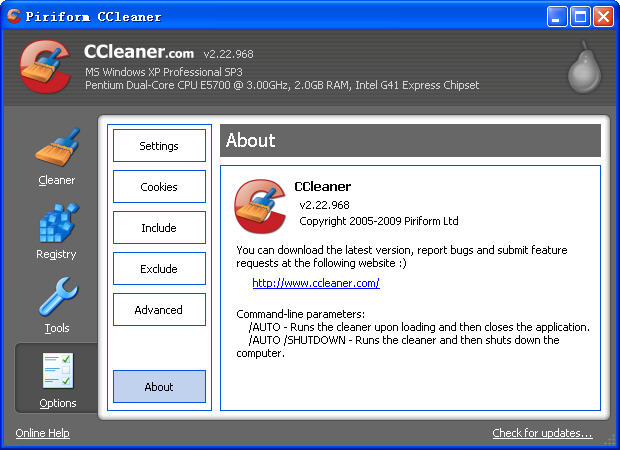Open the Cleaner section in the sidebar

(x=57, y=156)
